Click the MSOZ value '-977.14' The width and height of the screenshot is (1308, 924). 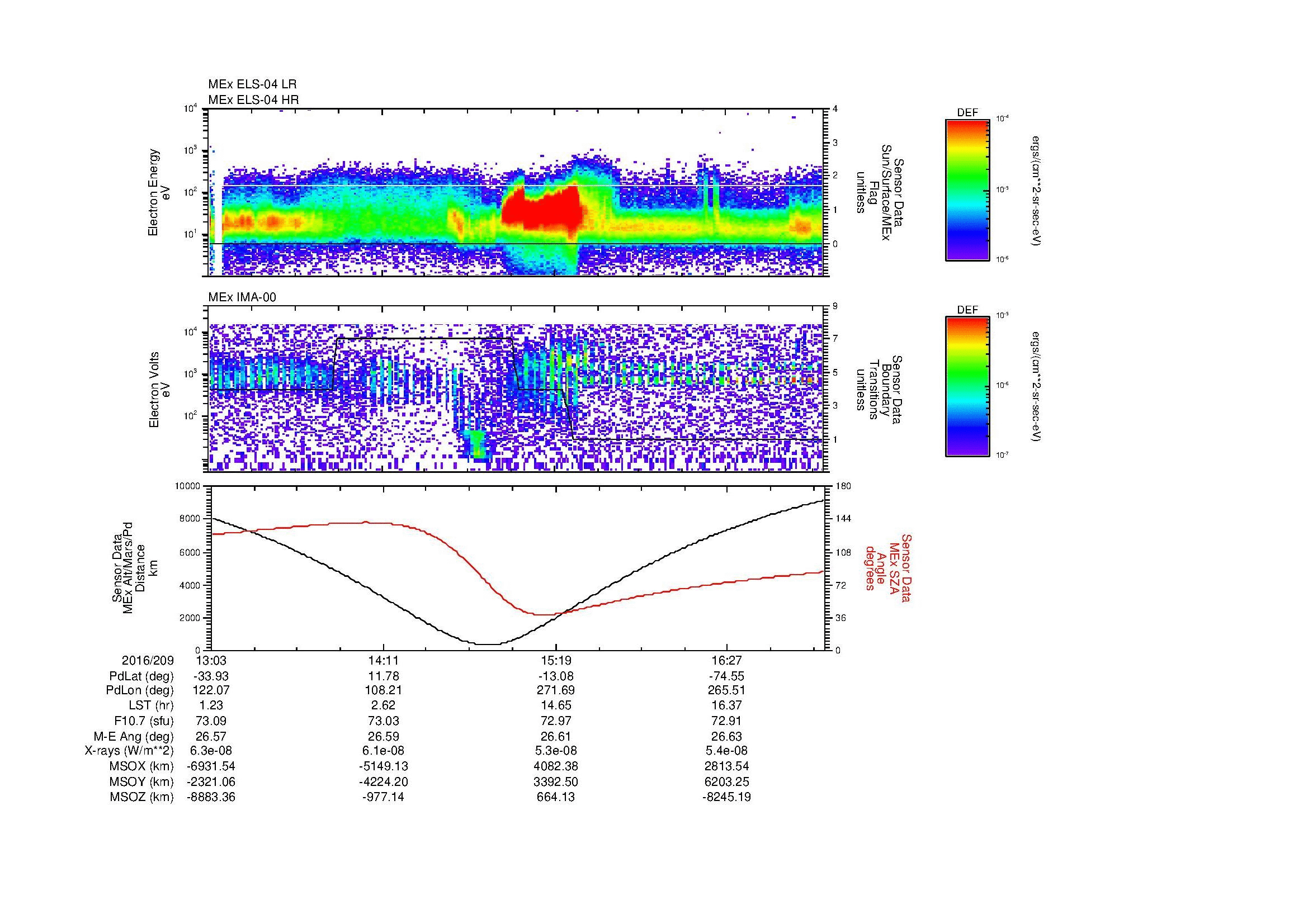384,797
